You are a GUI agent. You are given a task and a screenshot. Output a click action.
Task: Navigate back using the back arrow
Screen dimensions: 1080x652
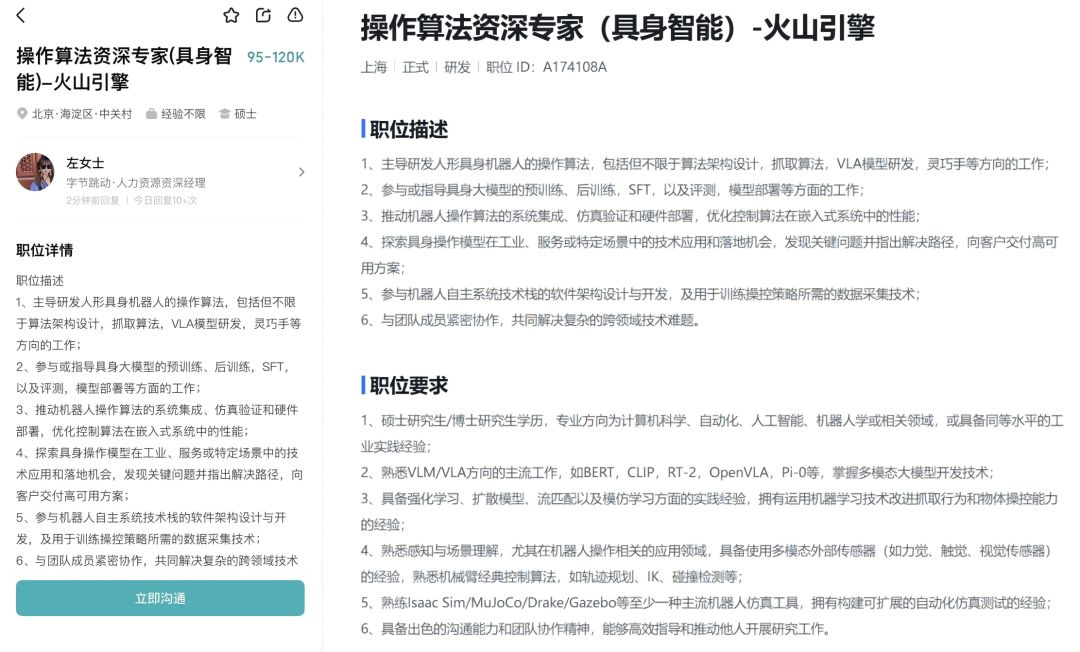(x=22, y=15)
